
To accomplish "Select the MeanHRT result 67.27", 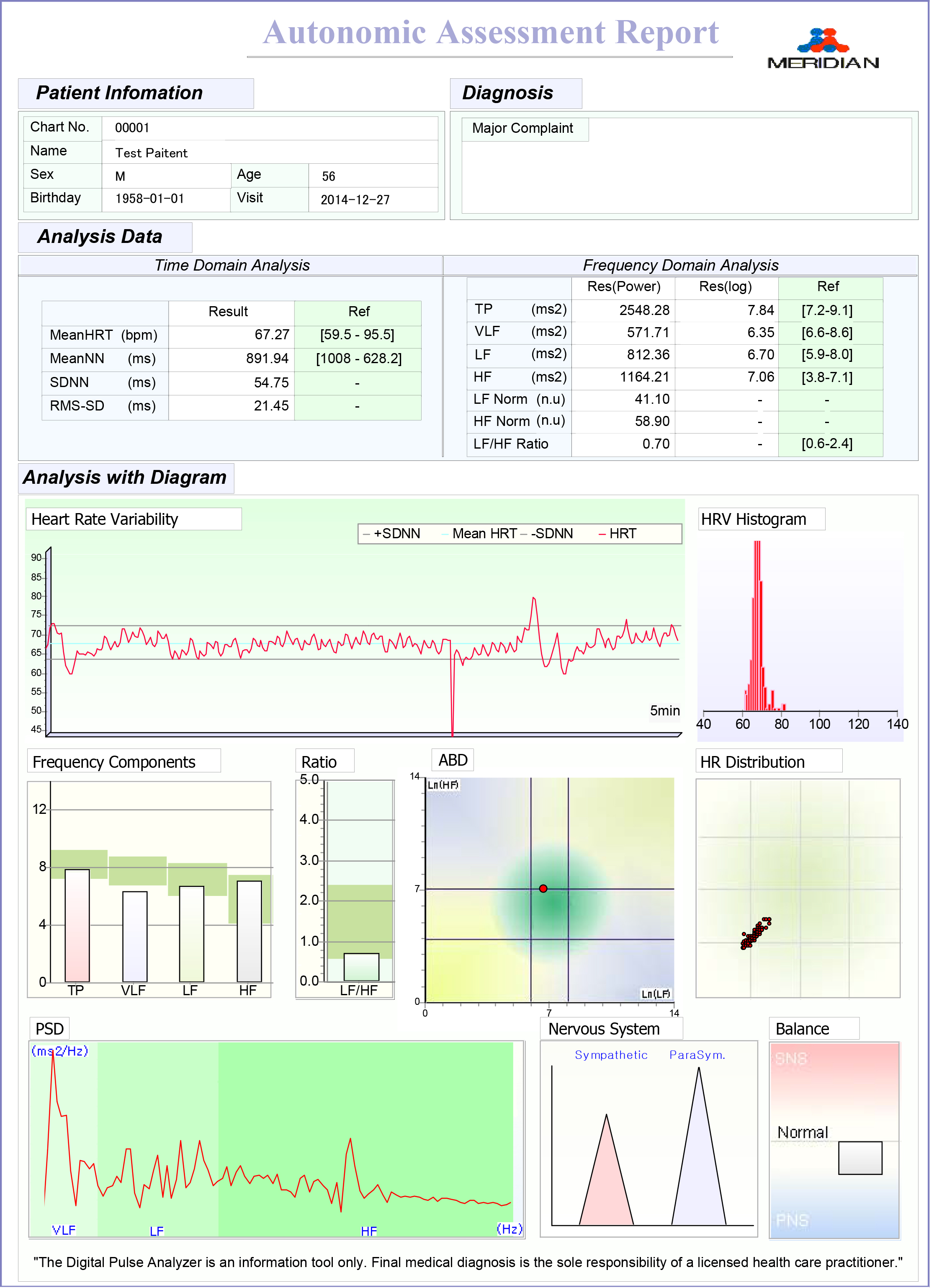I will pos(273,336).
